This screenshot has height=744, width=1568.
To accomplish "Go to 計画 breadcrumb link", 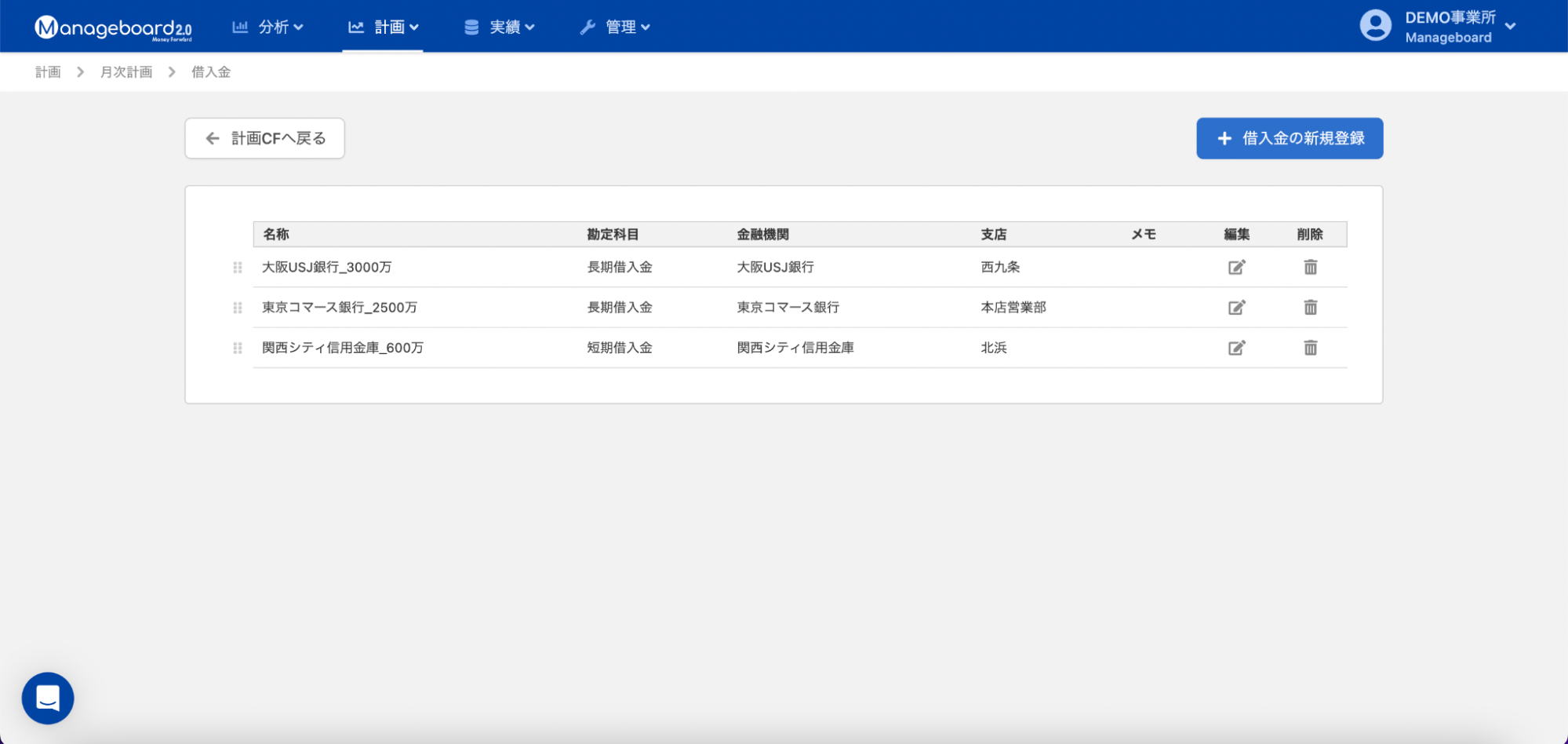I will (48, 72).
